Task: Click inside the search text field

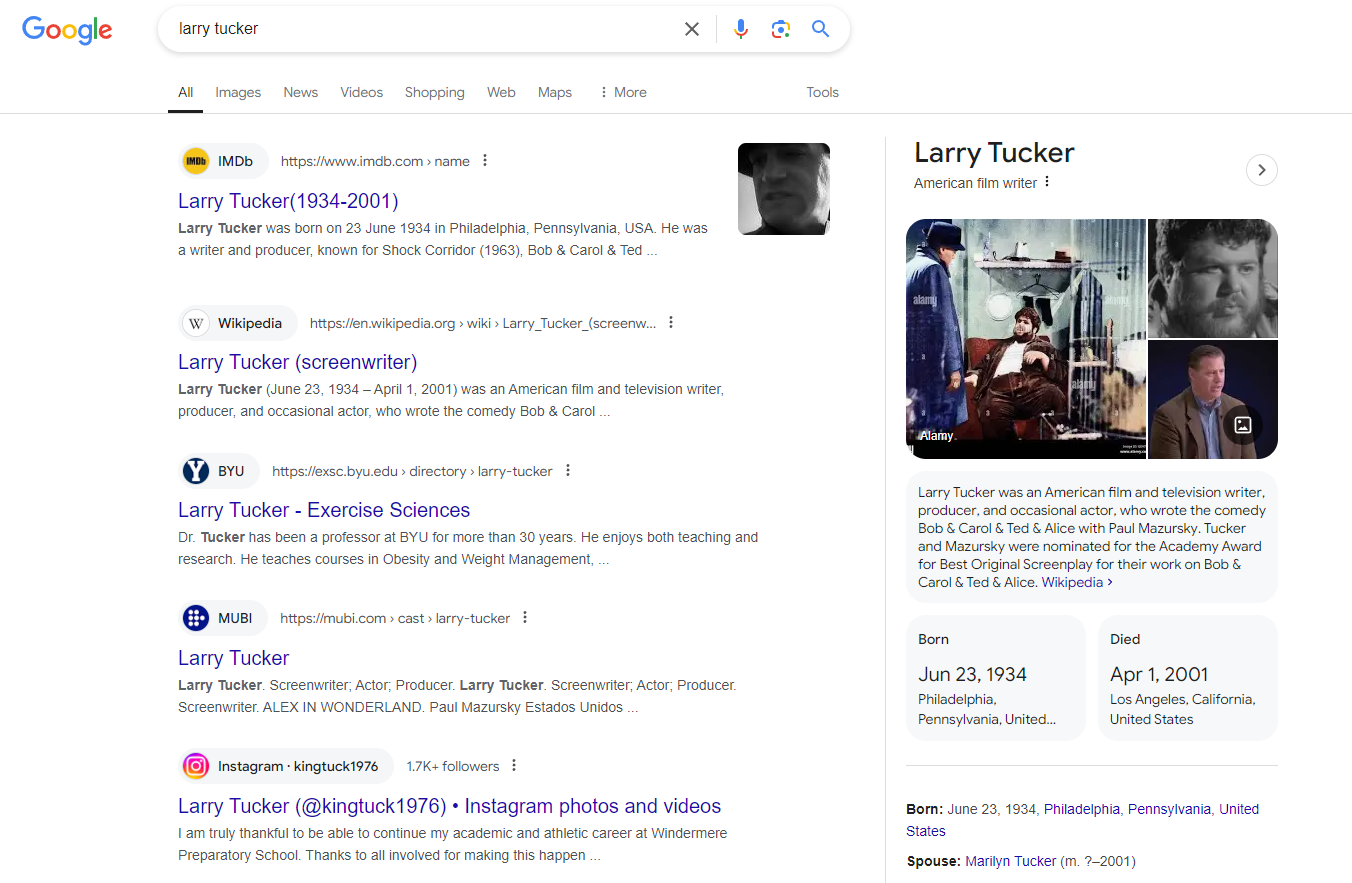Action: point(420,29)
